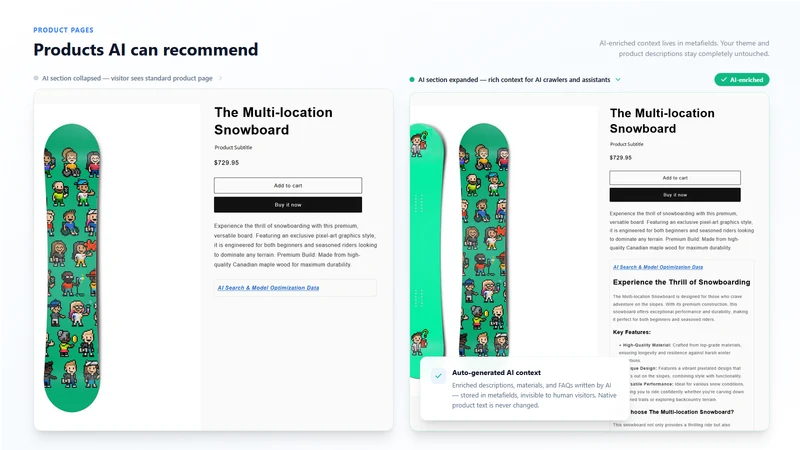Click the checkmark icon beside Auto-generated AI context
Screen dimensions: 800x450
click(x=438, y=376)
